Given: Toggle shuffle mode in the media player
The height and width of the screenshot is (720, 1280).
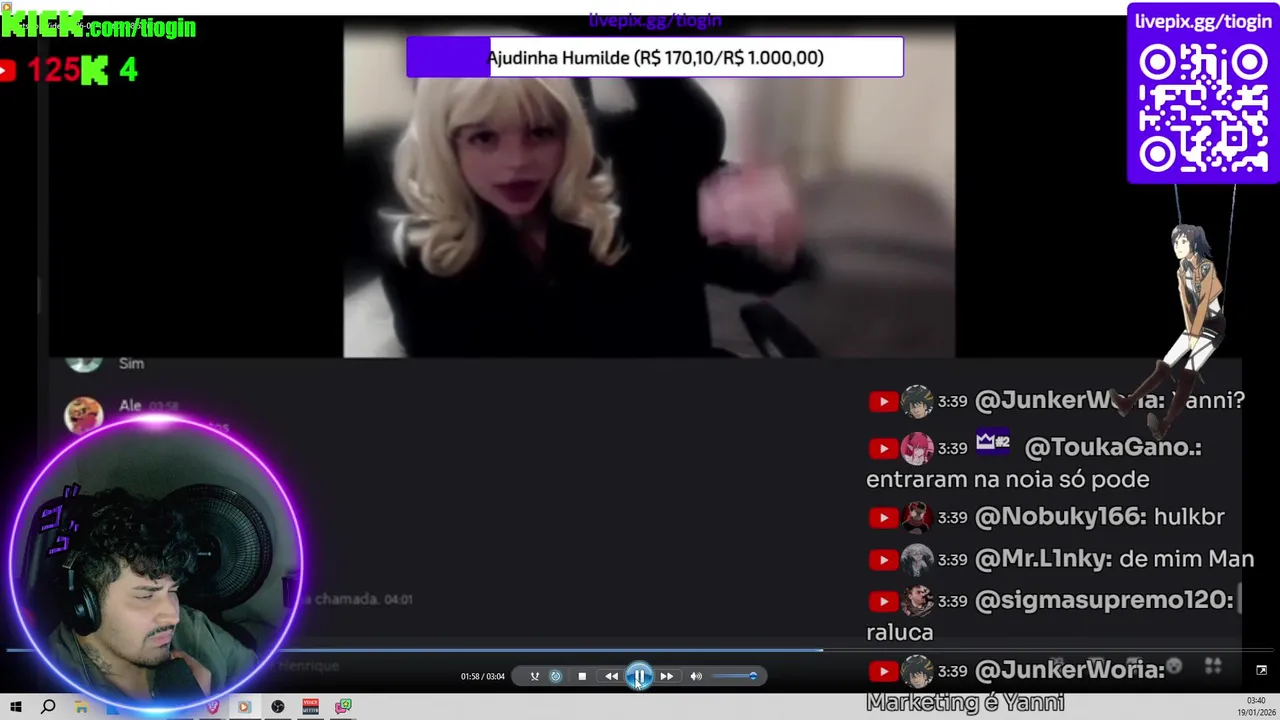Looking at the screenshot, I should point(534,677).
